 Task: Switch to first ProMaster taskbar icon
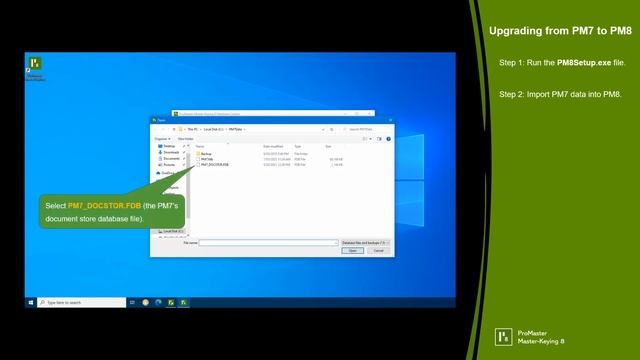[x=171, y=302]
